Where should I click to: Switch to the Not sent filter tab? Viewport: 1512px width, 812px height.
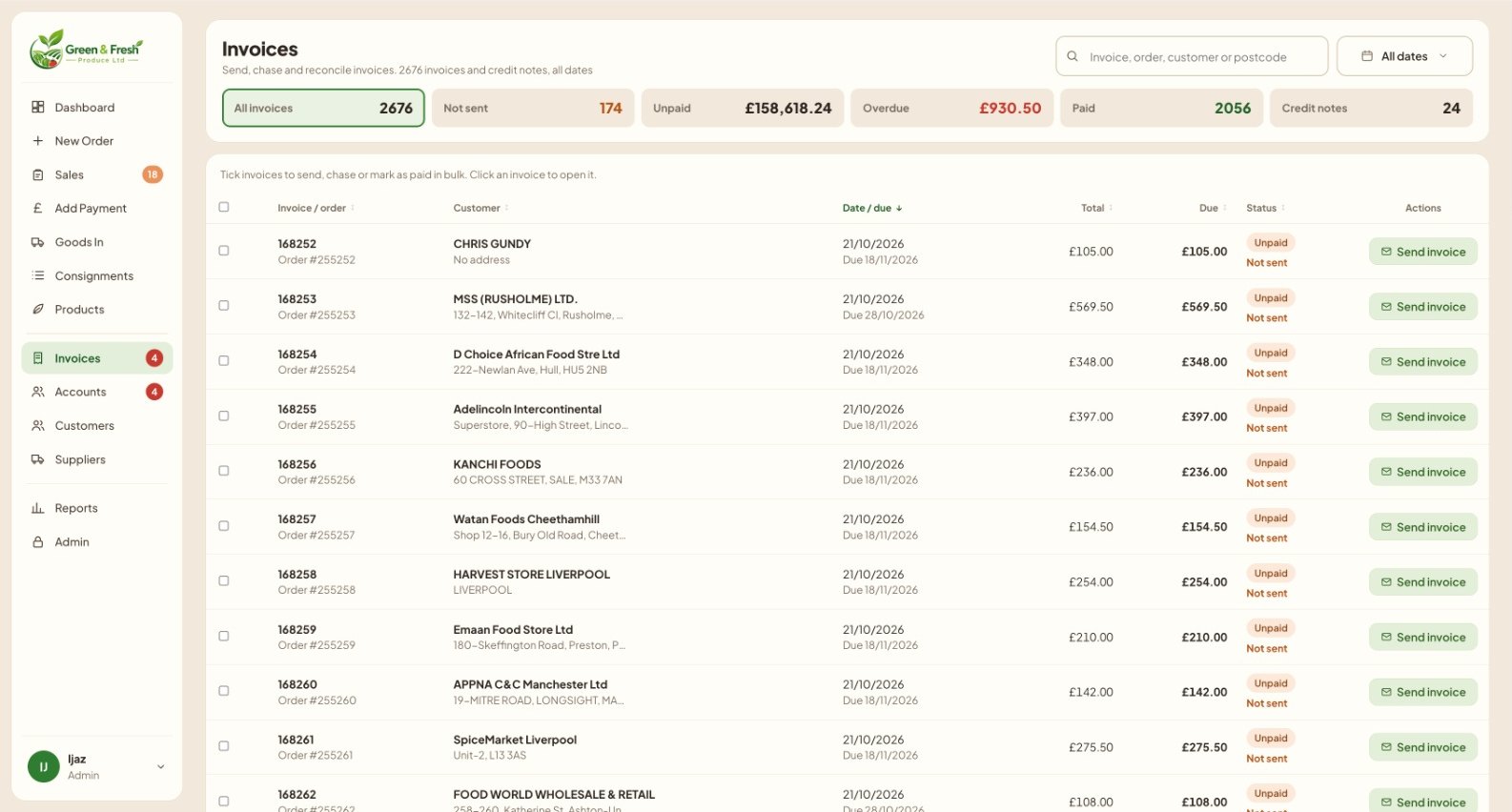click(533, 108)
